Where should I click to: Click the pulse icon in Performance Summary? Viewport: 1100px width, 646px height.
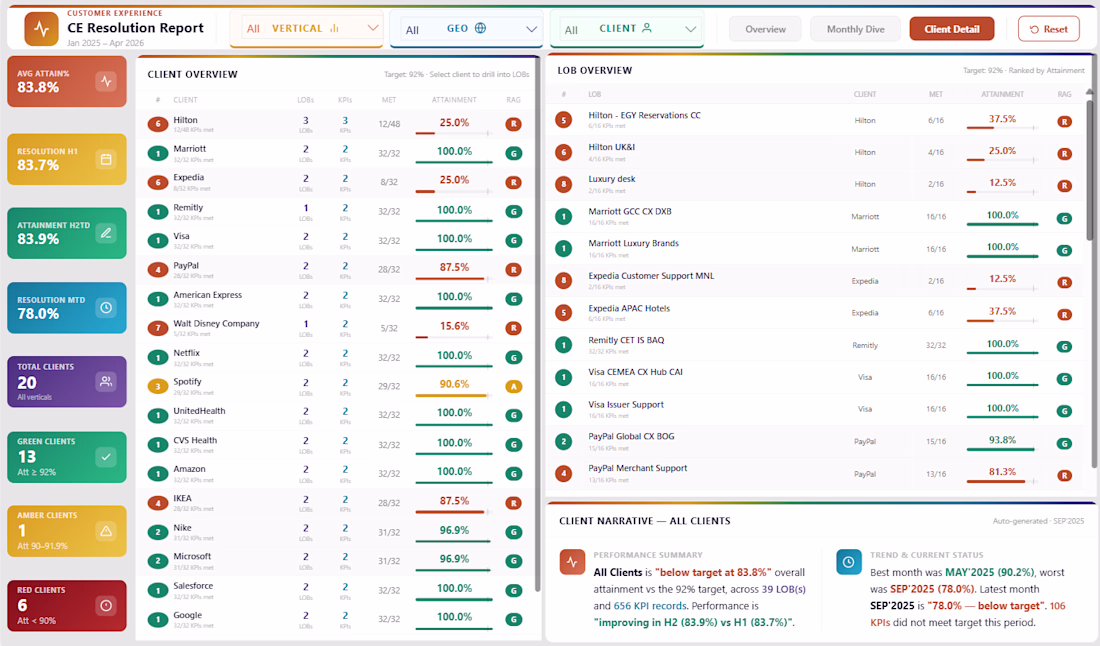(572, 562)
